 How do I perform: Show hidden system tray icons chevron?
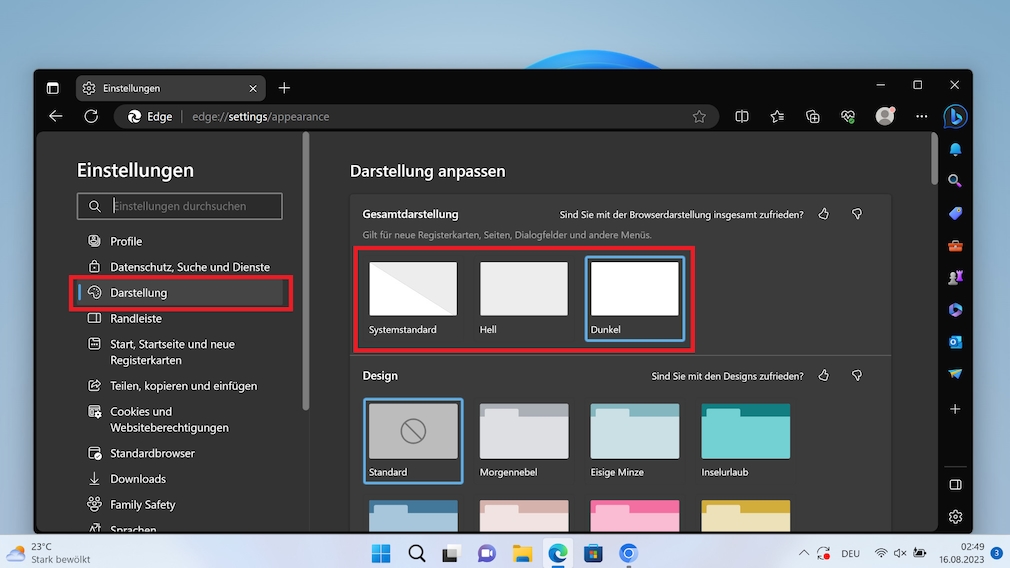point(803,553)
